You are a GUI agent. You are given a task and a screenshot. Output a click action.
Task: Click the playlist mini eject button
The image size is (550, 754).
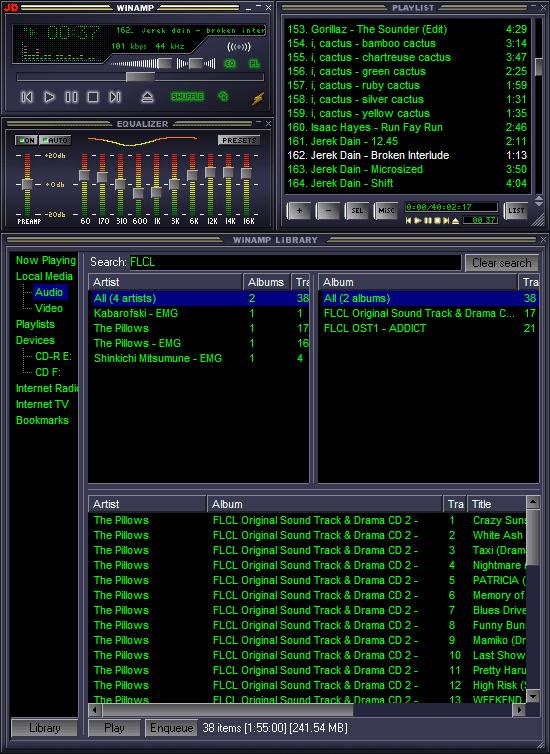(455, 220)
